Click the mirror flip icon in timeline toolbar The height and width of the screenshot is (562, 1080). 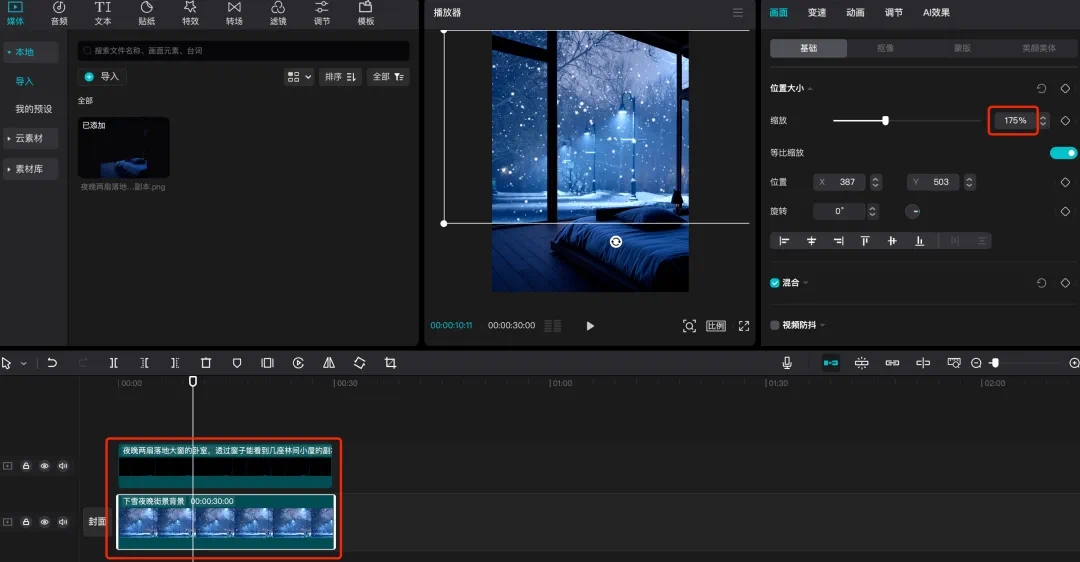point(329,363)
